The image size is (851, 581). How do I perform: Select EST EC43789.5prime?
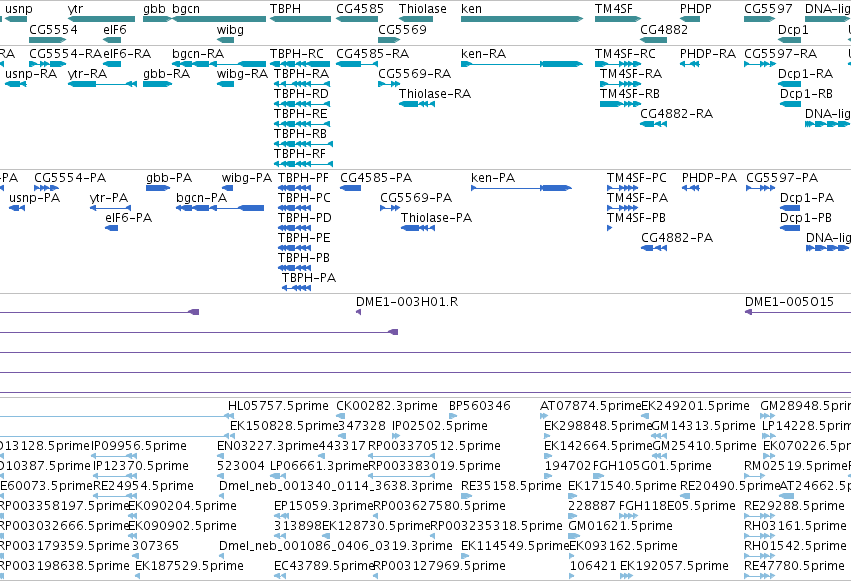pos(324,565)
